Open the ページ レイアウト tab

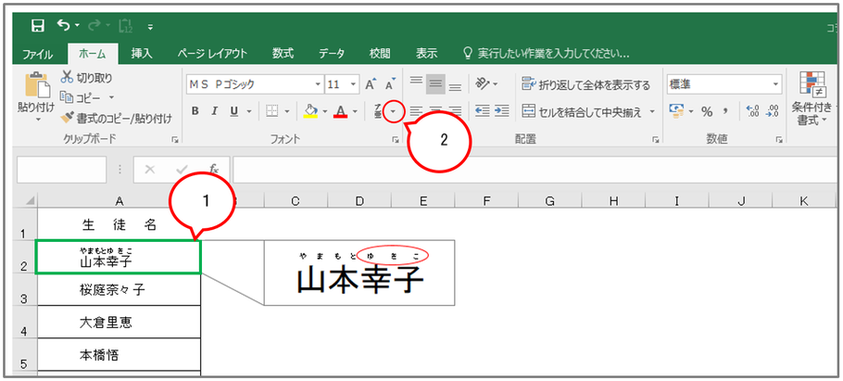pos(212,54)
